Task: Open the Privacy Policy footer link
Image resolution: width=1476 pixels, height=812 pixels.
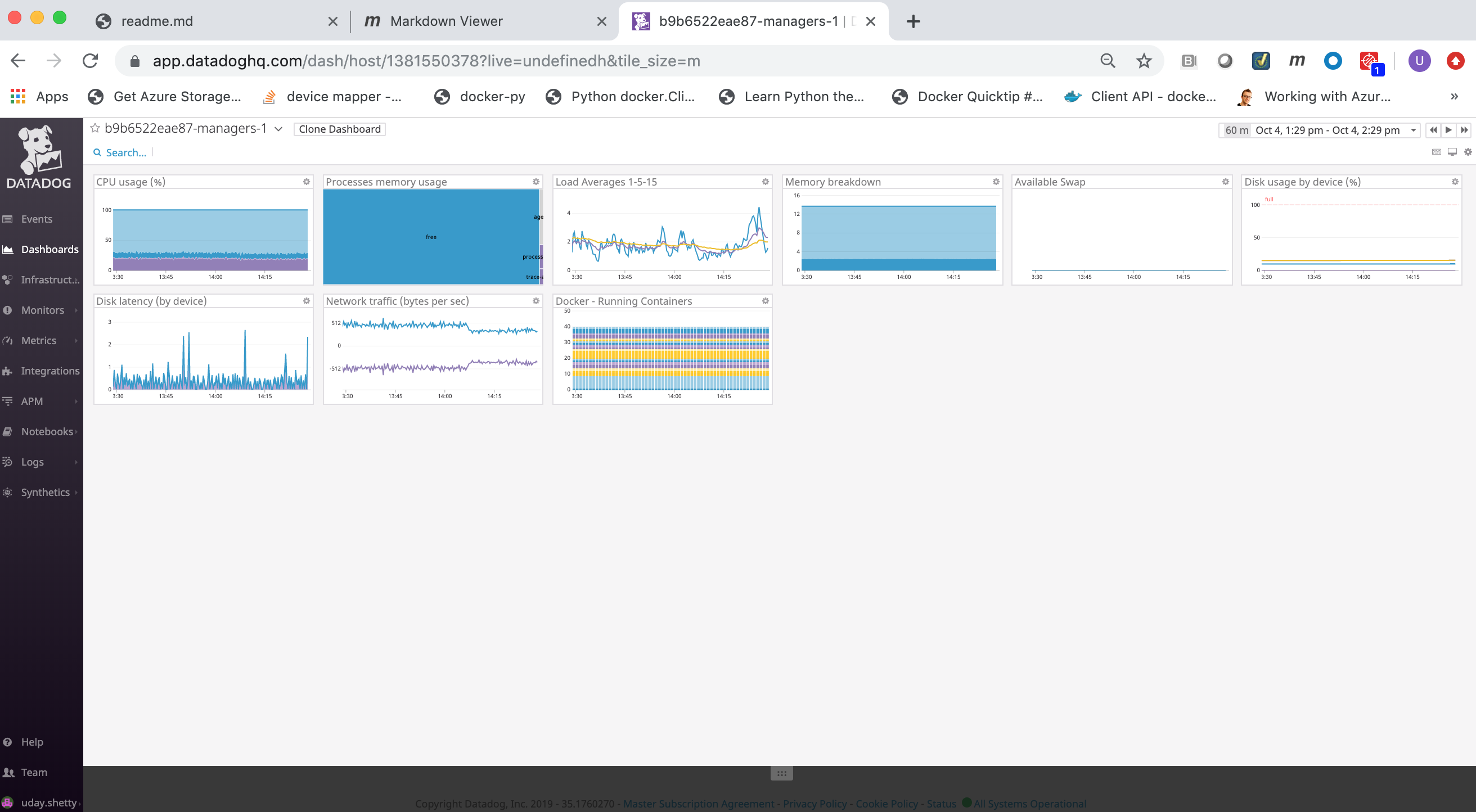Action: click(x=814, y=804)
